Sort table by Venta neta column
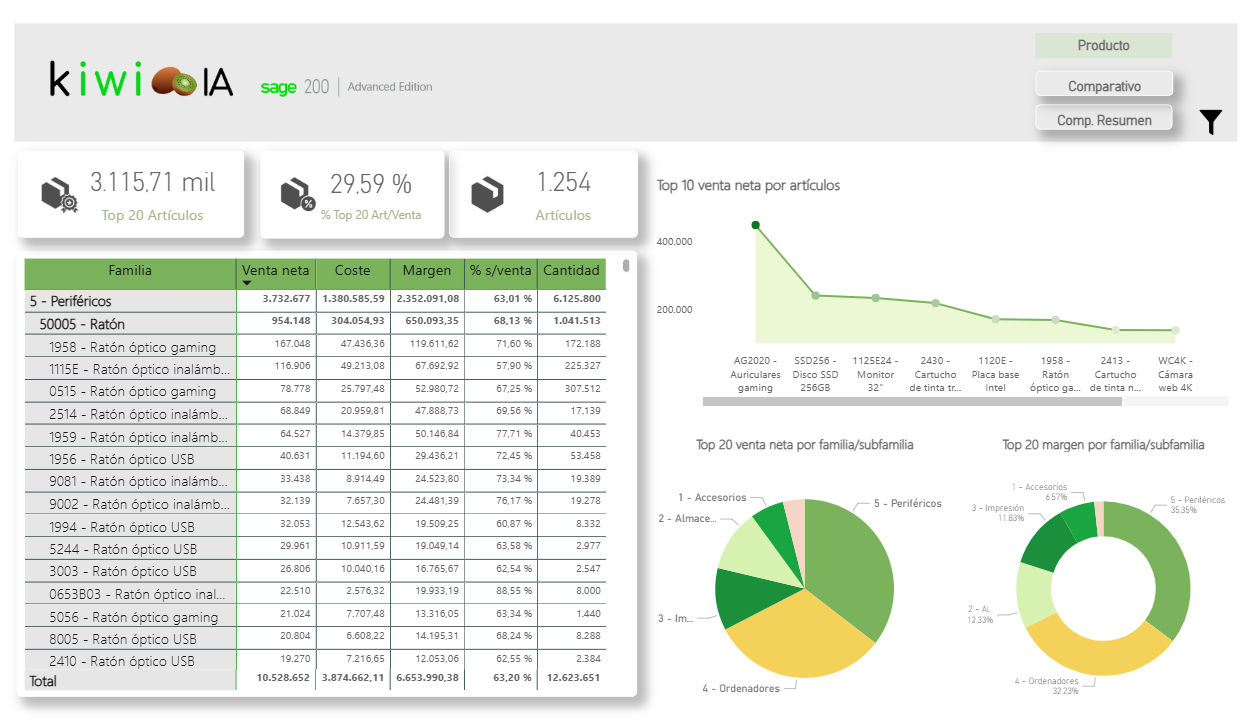The height and width of the screenshot is (724, 1248). [x=275, y=270]
